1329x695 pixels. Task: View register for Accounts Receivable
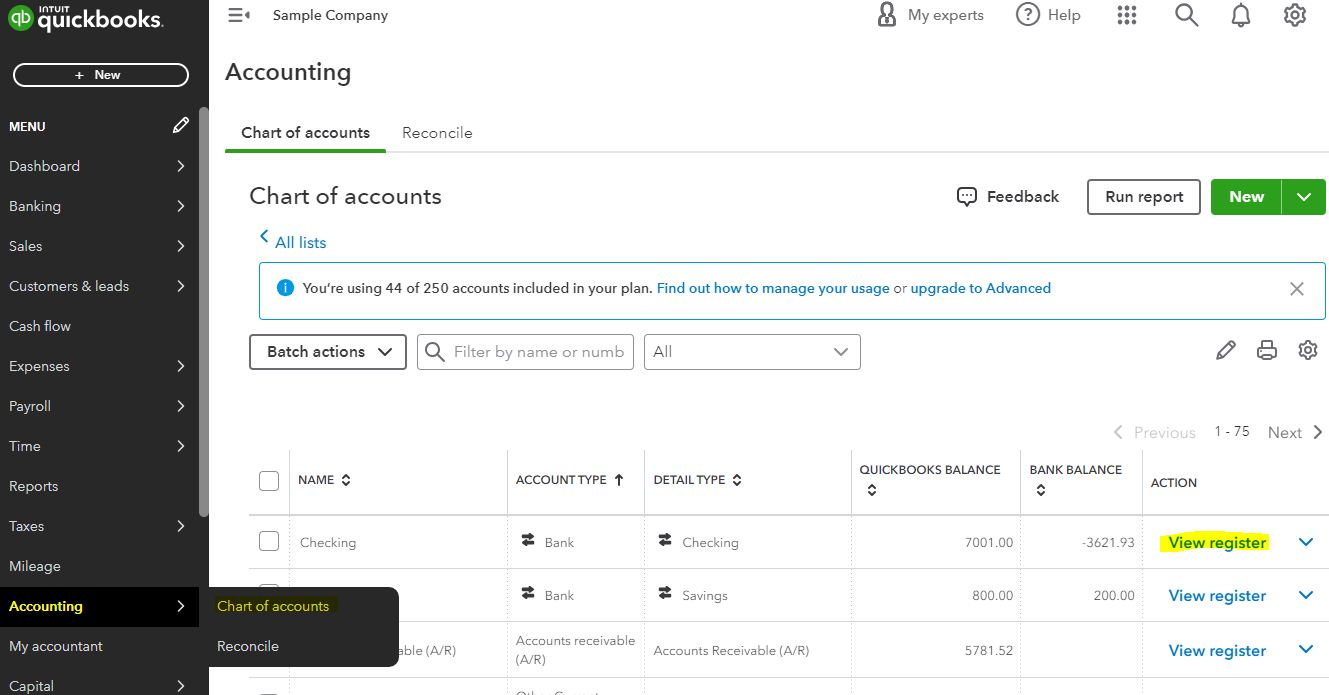coord(1217,650)
